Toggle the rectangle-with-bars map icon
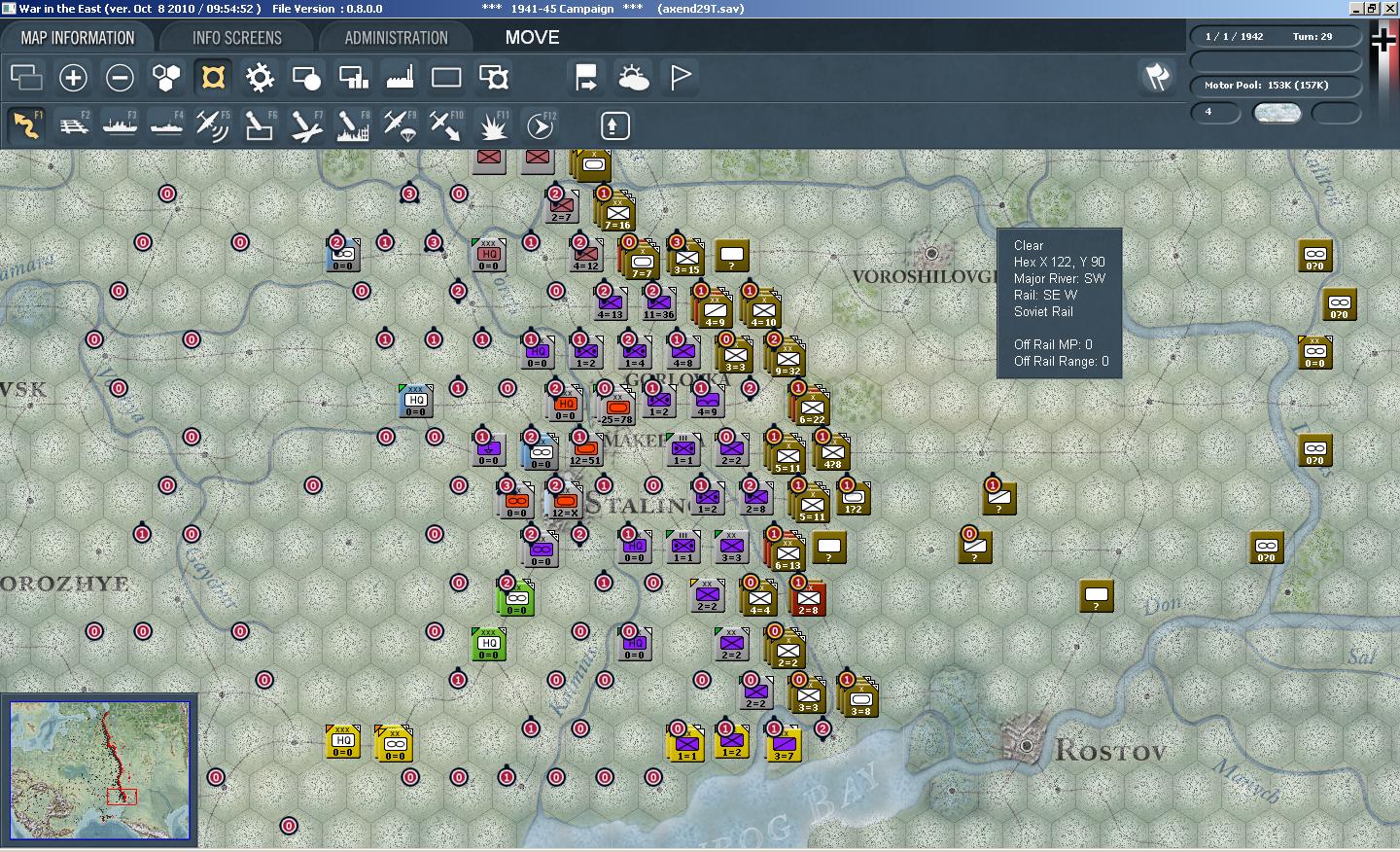 point(353,77)
